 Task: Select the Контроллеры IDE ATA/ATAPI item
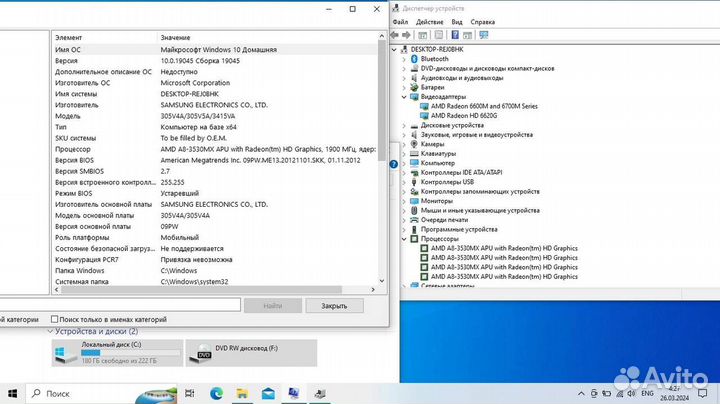click(x=461, y=173)
